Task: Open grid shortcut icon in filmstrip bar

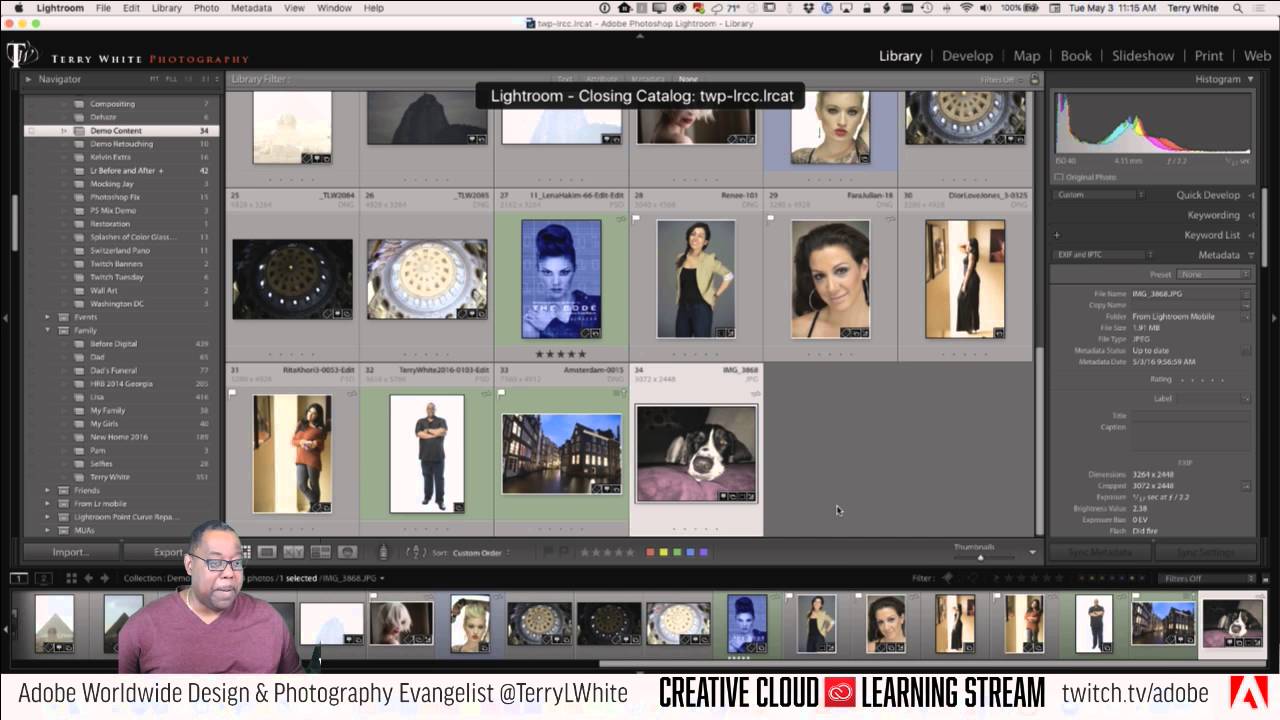Action: (x=71, y=578)
